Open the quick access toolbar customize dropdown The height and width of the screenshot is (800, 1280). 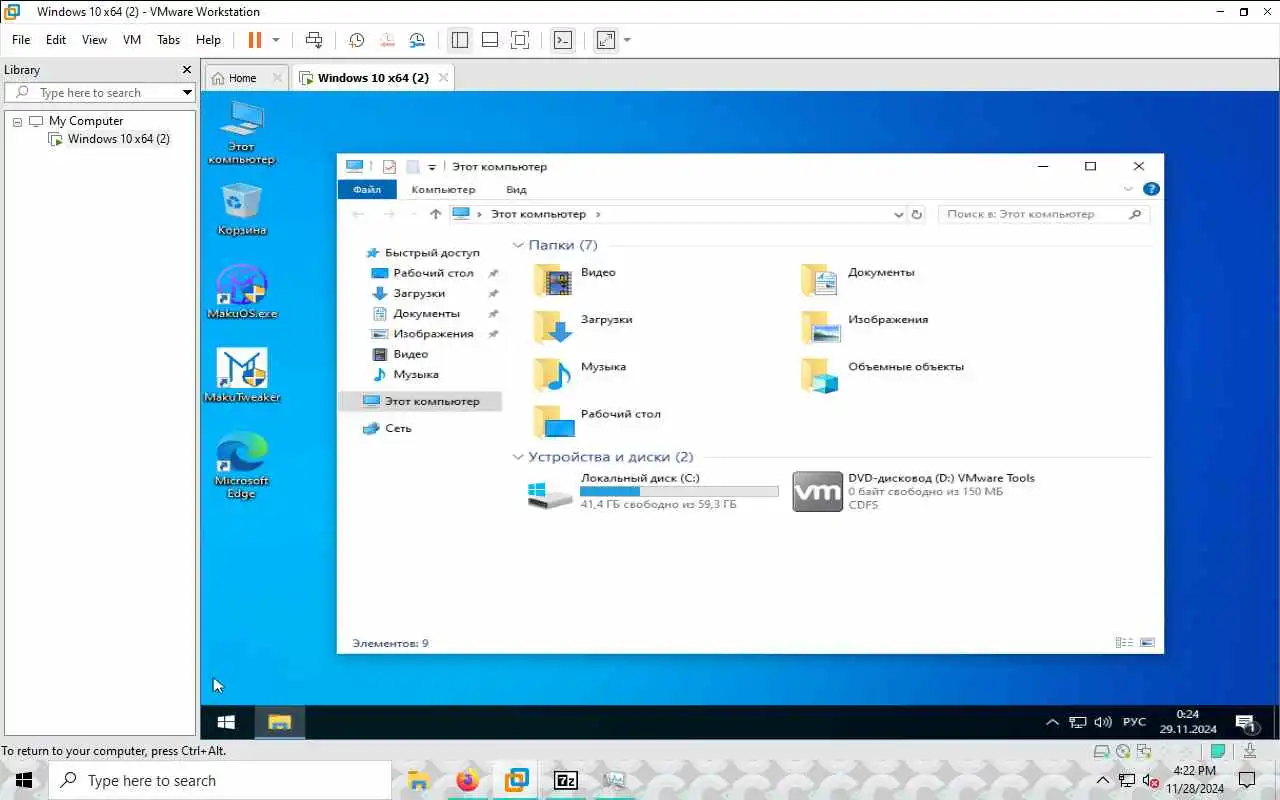(x=432, y=167)
